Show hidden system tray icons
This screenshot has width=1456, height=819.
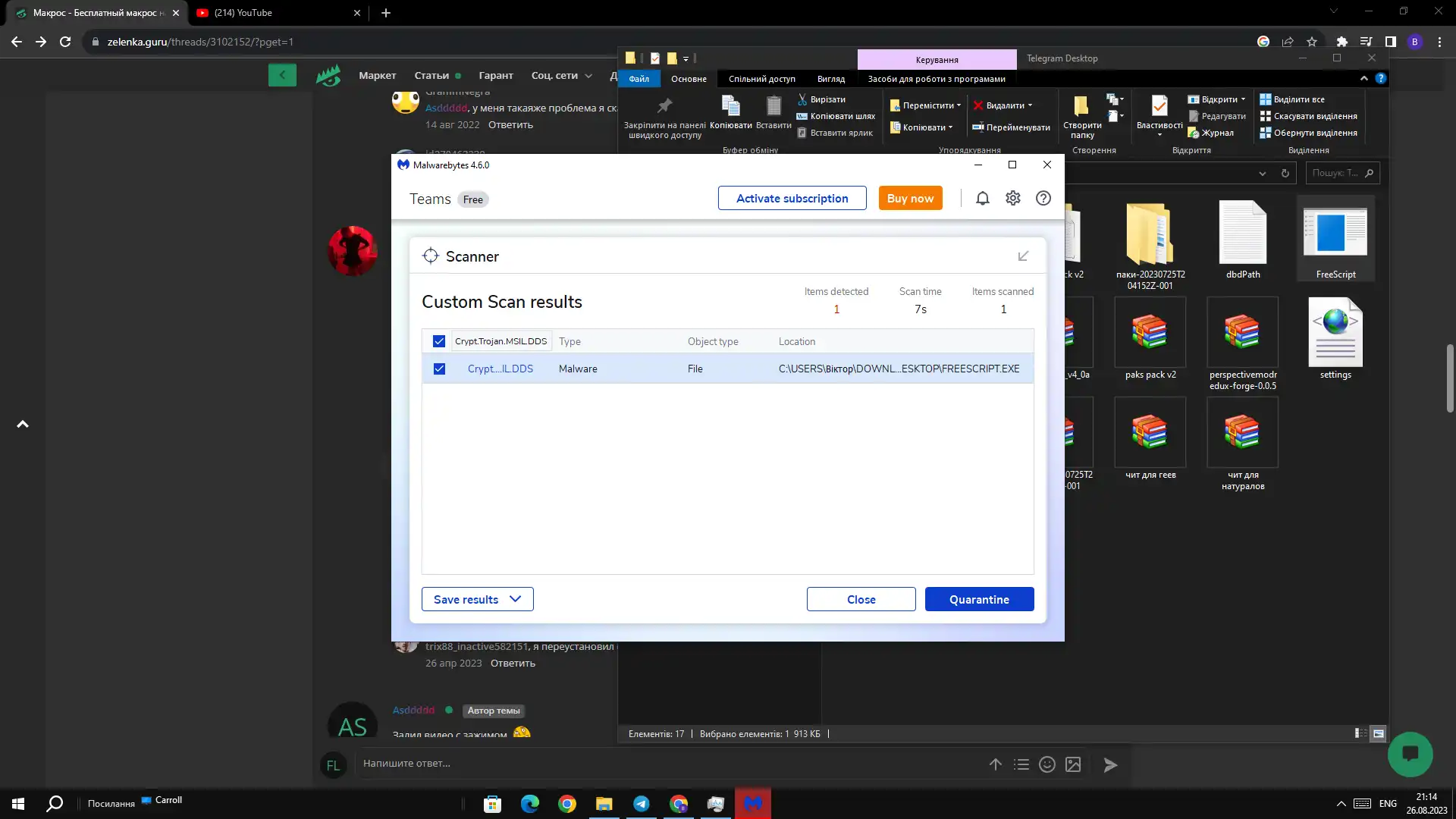pyautogui.click(x=1341, y=804)
